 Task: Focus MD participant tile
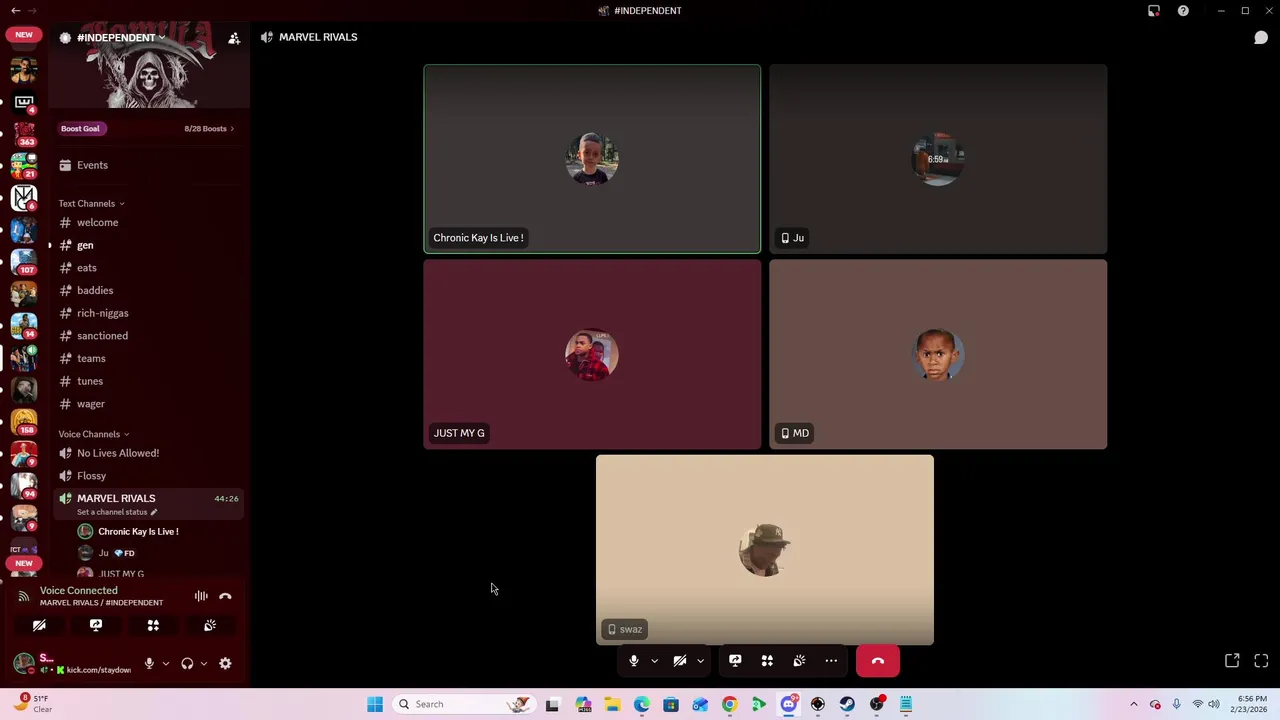tap(938, 354)
